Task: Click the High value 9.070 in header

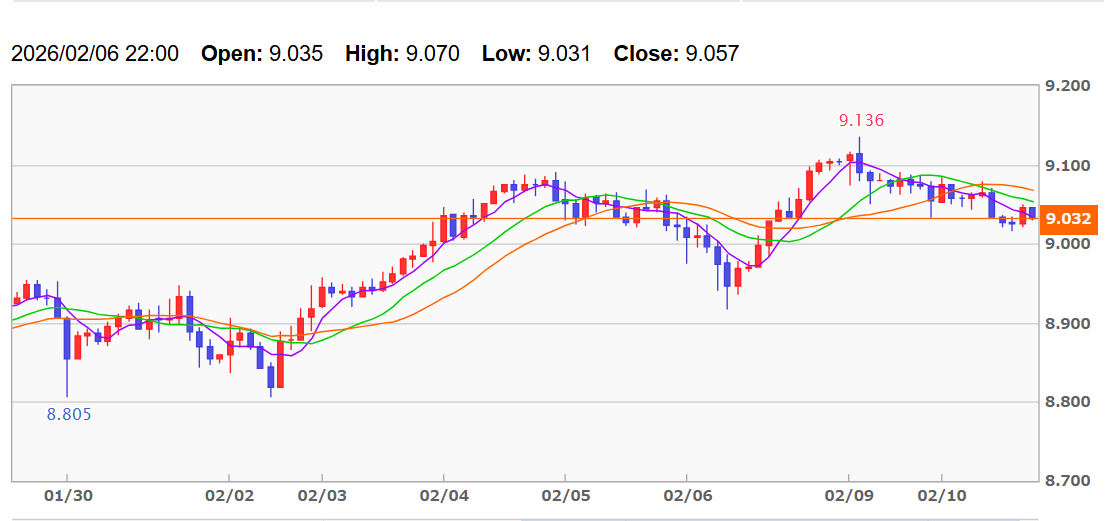Action: 433,54
